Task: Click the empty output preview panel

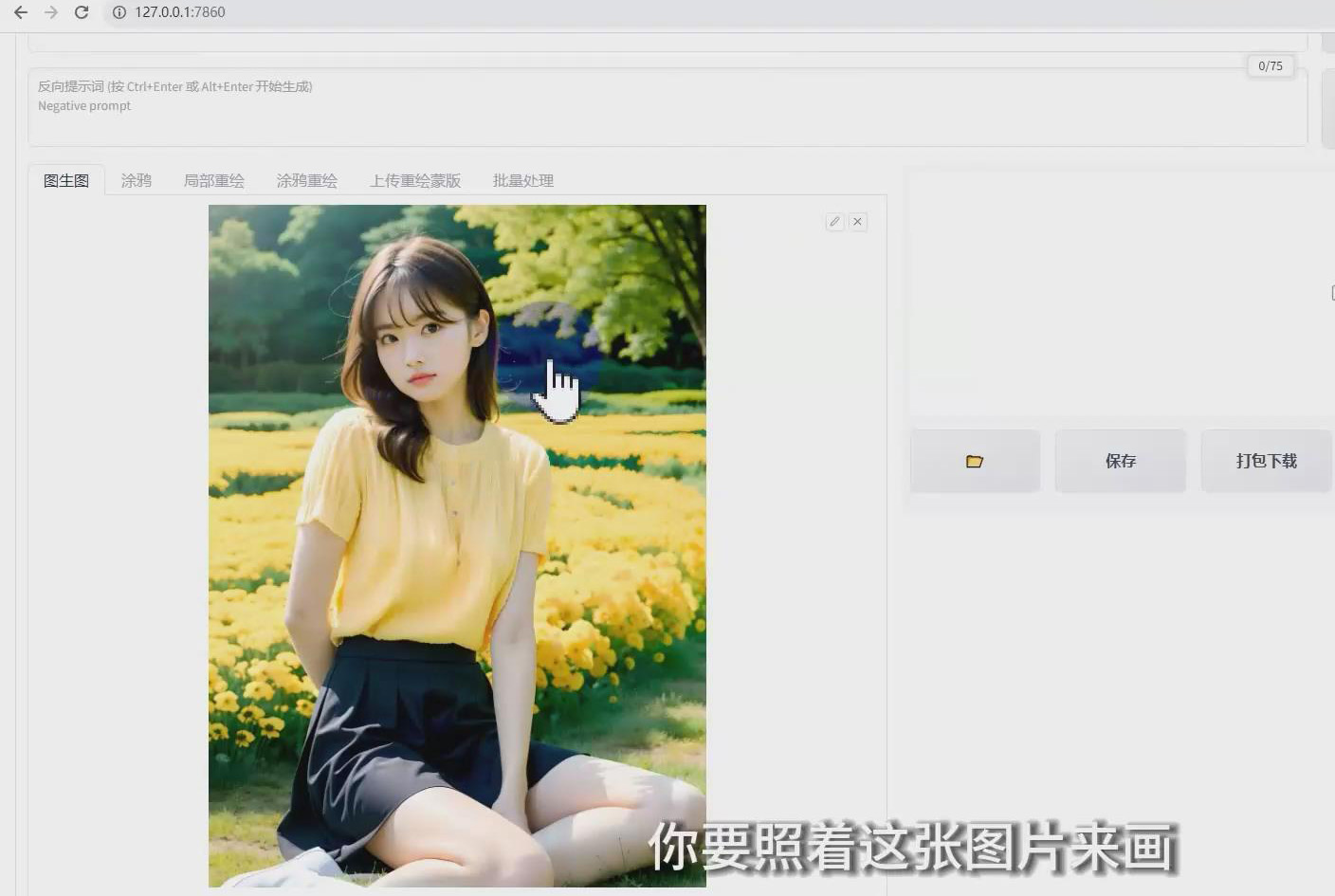Action: click(x=1119, y=294)
